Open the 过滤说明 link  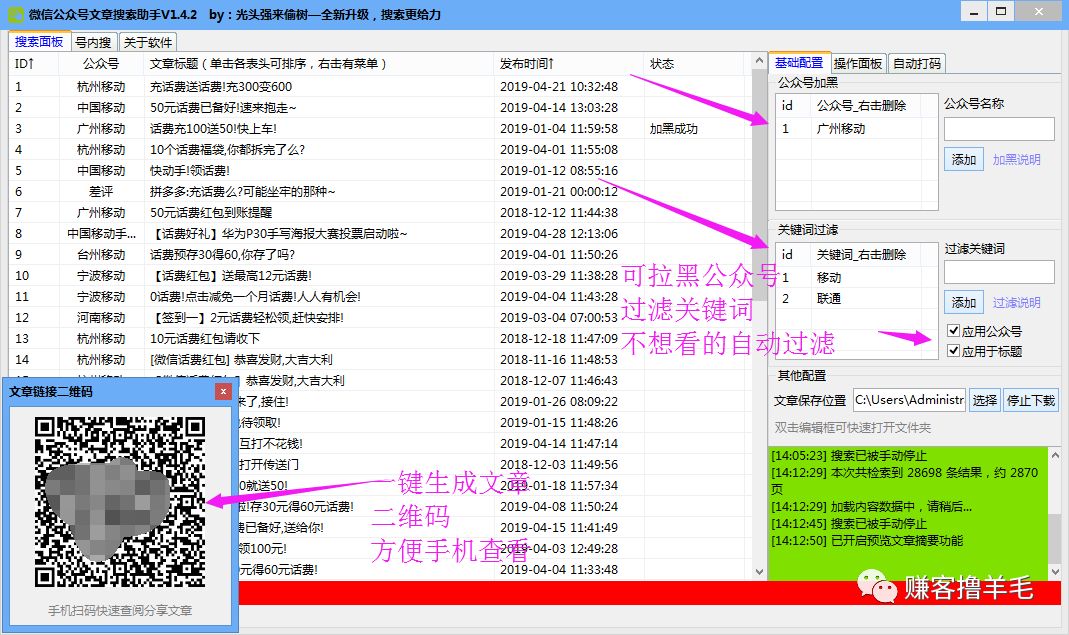coord(1016,303)
